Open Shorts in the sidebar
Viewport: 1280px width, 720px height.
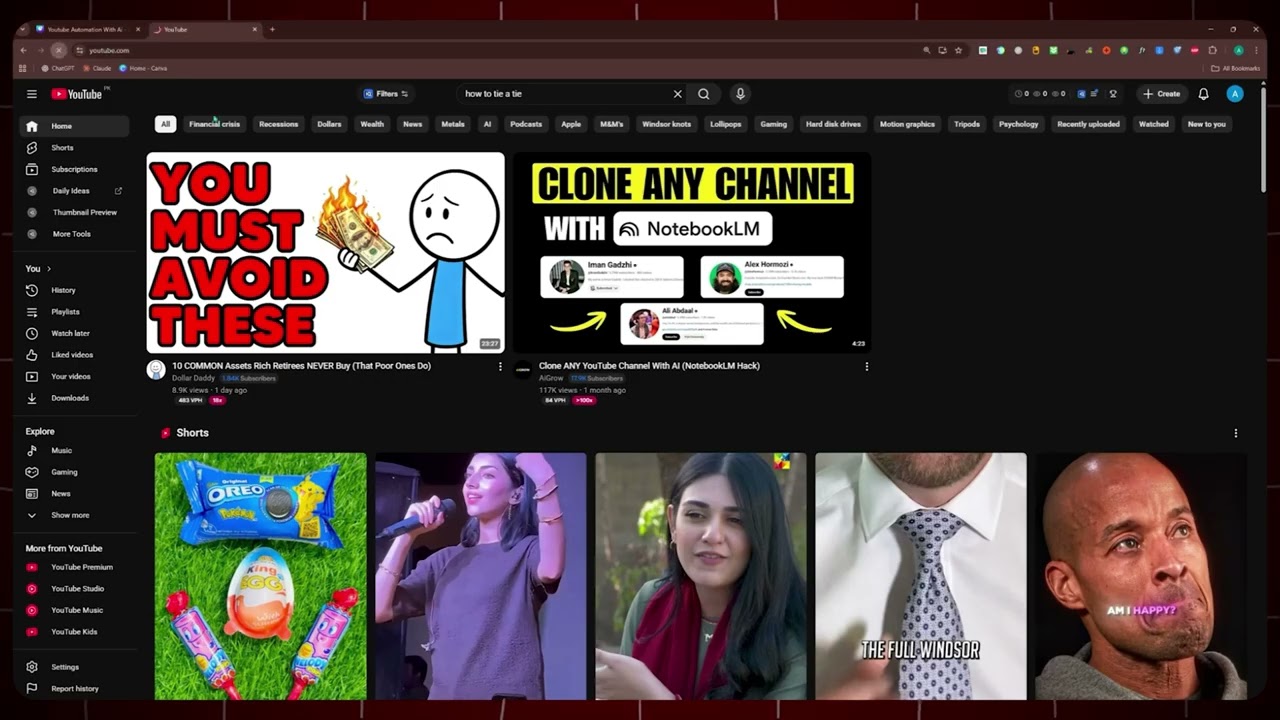coord(74,148)
